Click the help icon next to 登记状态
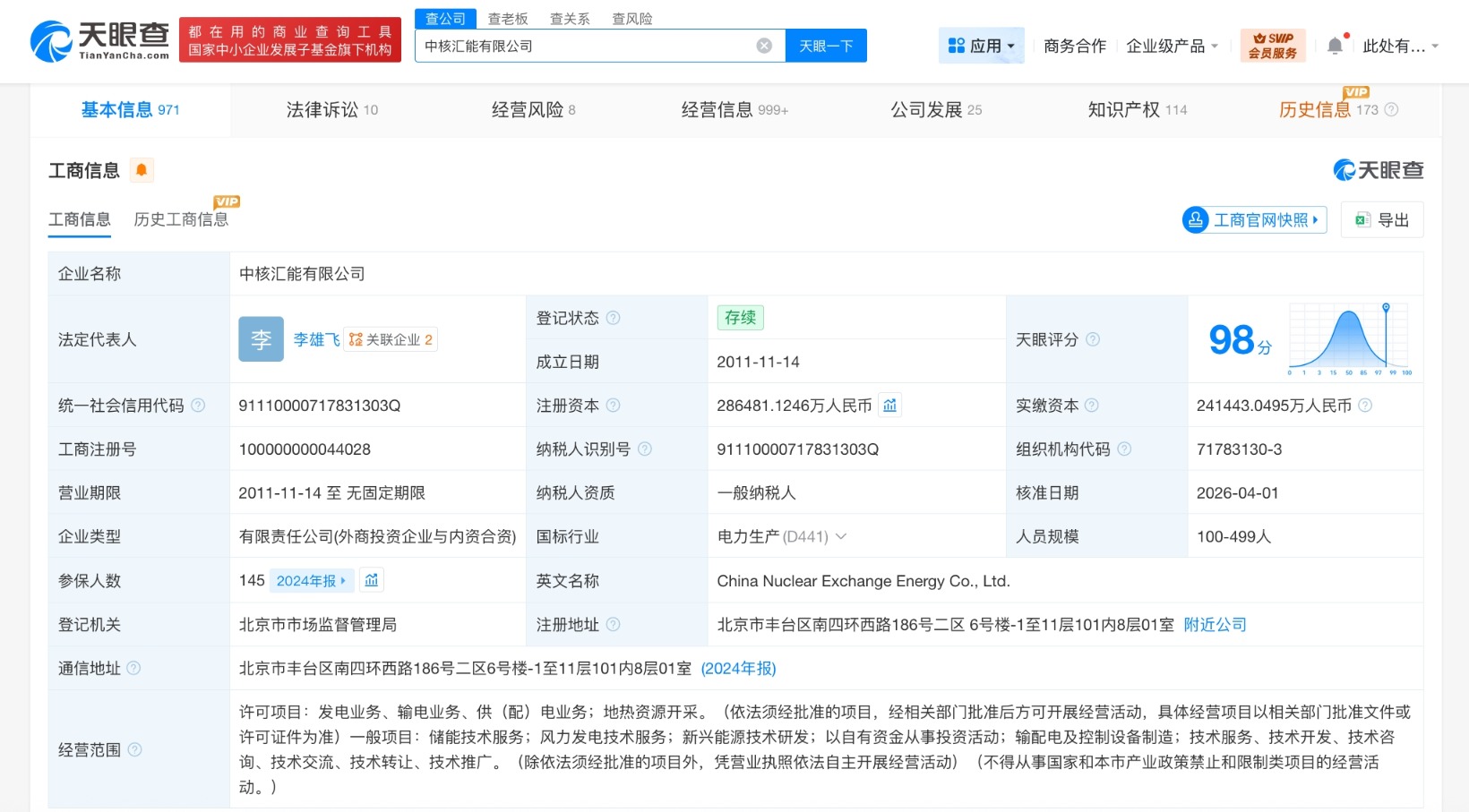 pyautogui.click(x=613, y=318)
